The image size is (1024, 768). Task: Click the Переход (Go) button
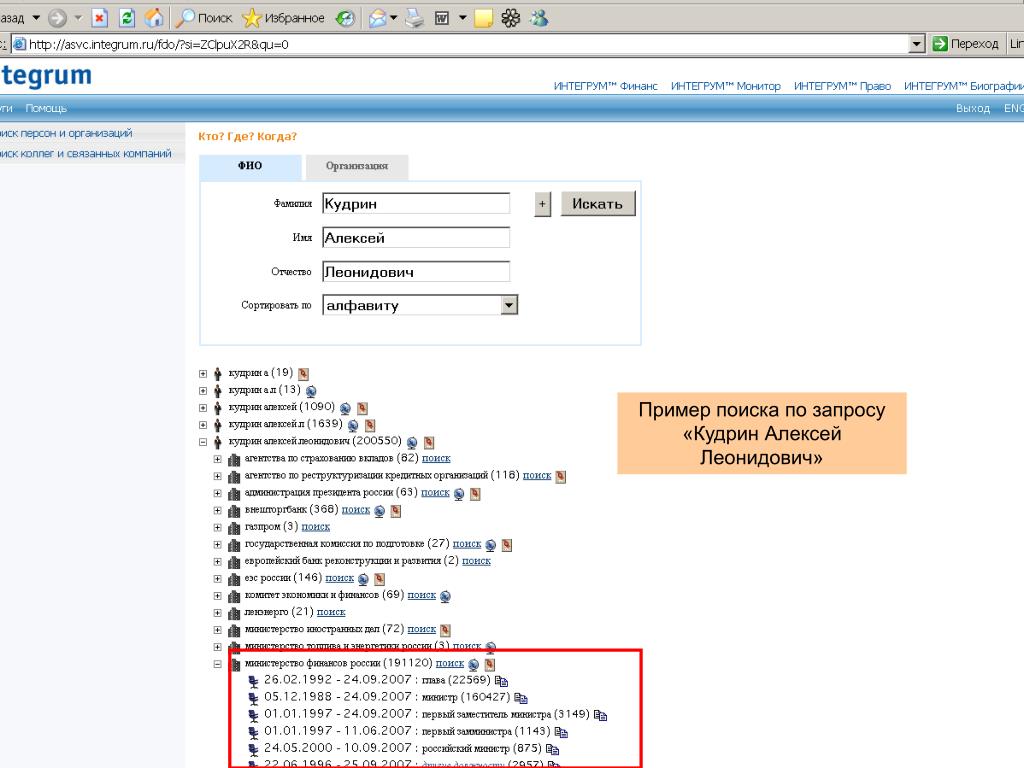[965, 44]
